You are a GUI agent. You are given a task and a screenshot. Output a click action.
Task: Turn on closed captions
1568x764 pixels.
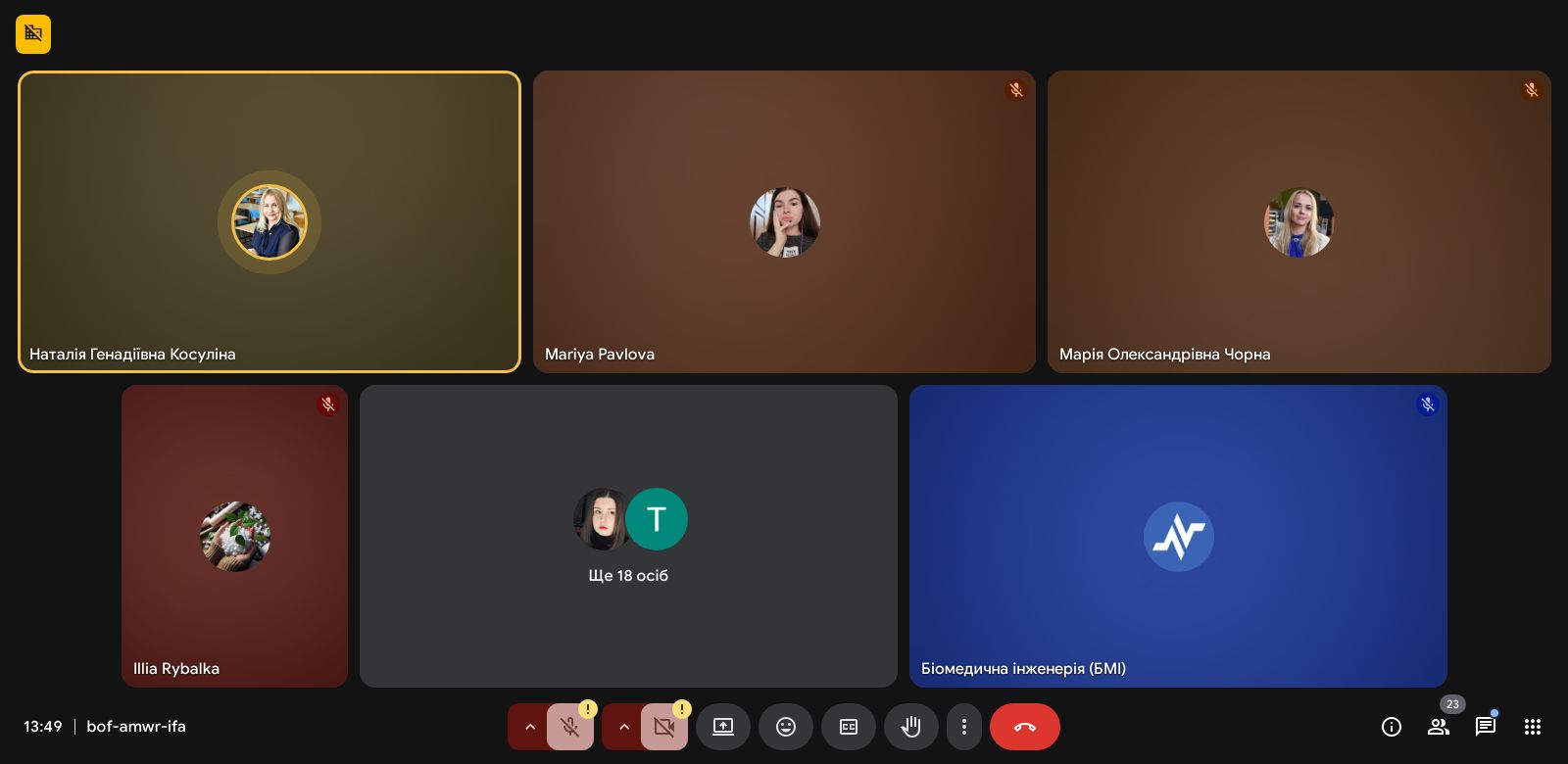point(849,727)
